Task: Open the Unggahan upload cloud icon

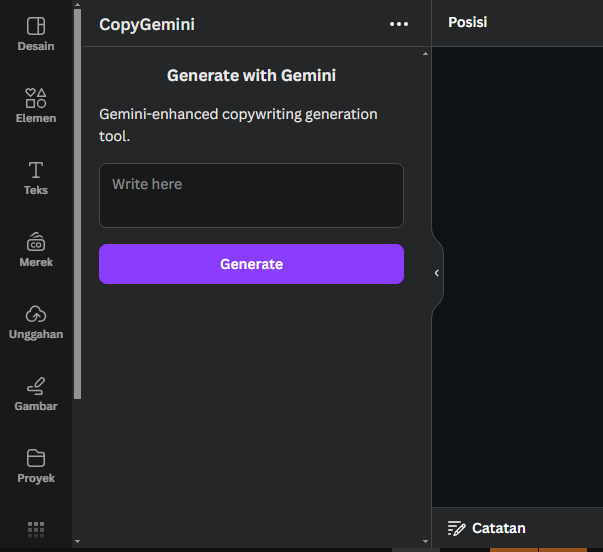Action: pyautogui.click(x=36, y=314)
